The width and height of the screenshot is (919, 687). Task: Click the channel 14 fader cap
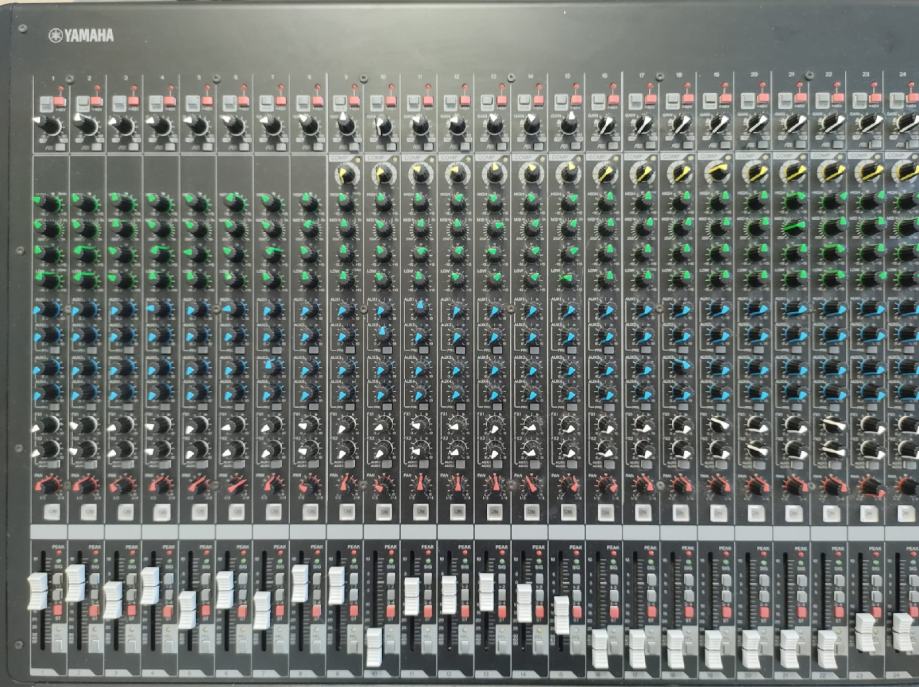click(524, 603)
